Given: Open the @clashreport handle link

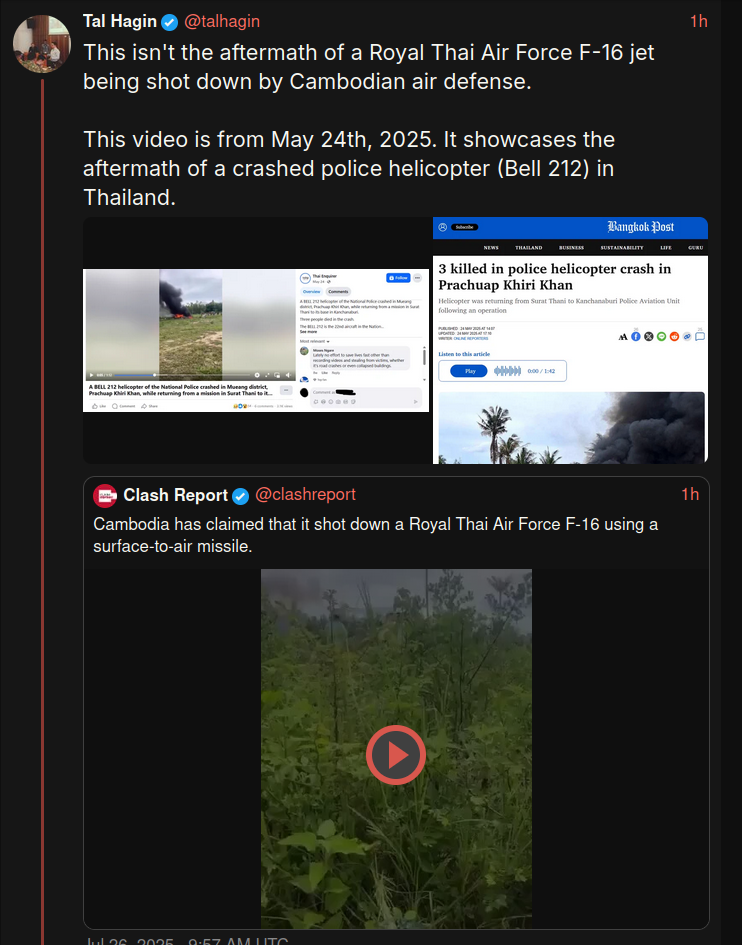Looking at the screenshot, I should (305, 495).
